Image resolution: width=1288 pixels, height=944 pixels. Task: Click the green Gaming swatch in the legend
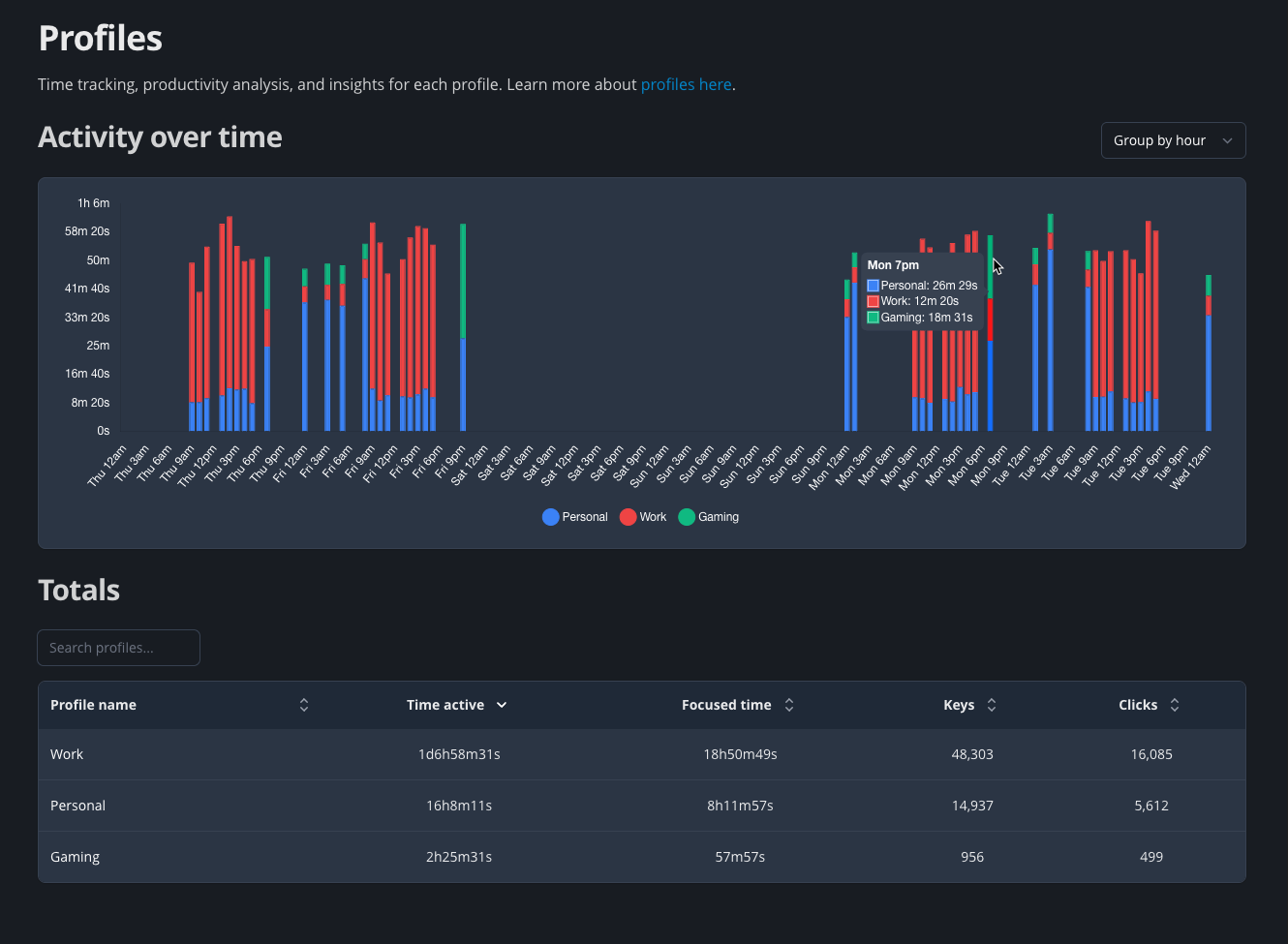click(687, 516)
